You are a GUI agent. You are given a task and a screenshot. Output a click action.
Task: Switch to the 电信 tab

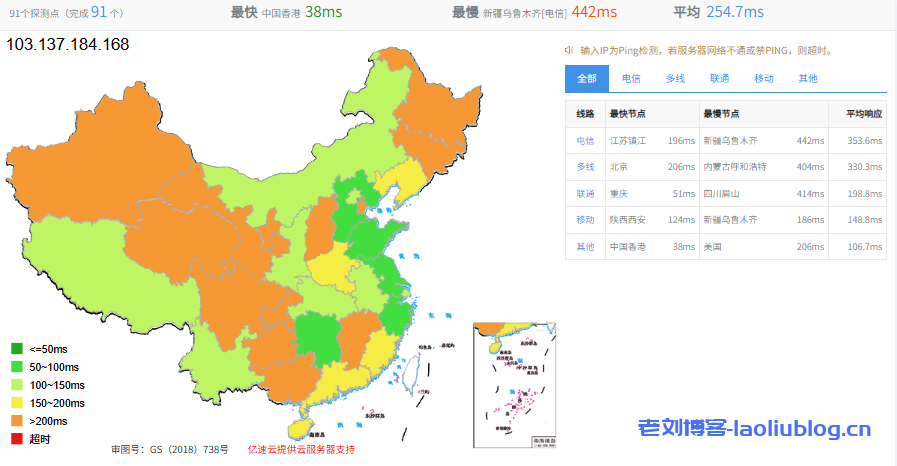[631, 78]
